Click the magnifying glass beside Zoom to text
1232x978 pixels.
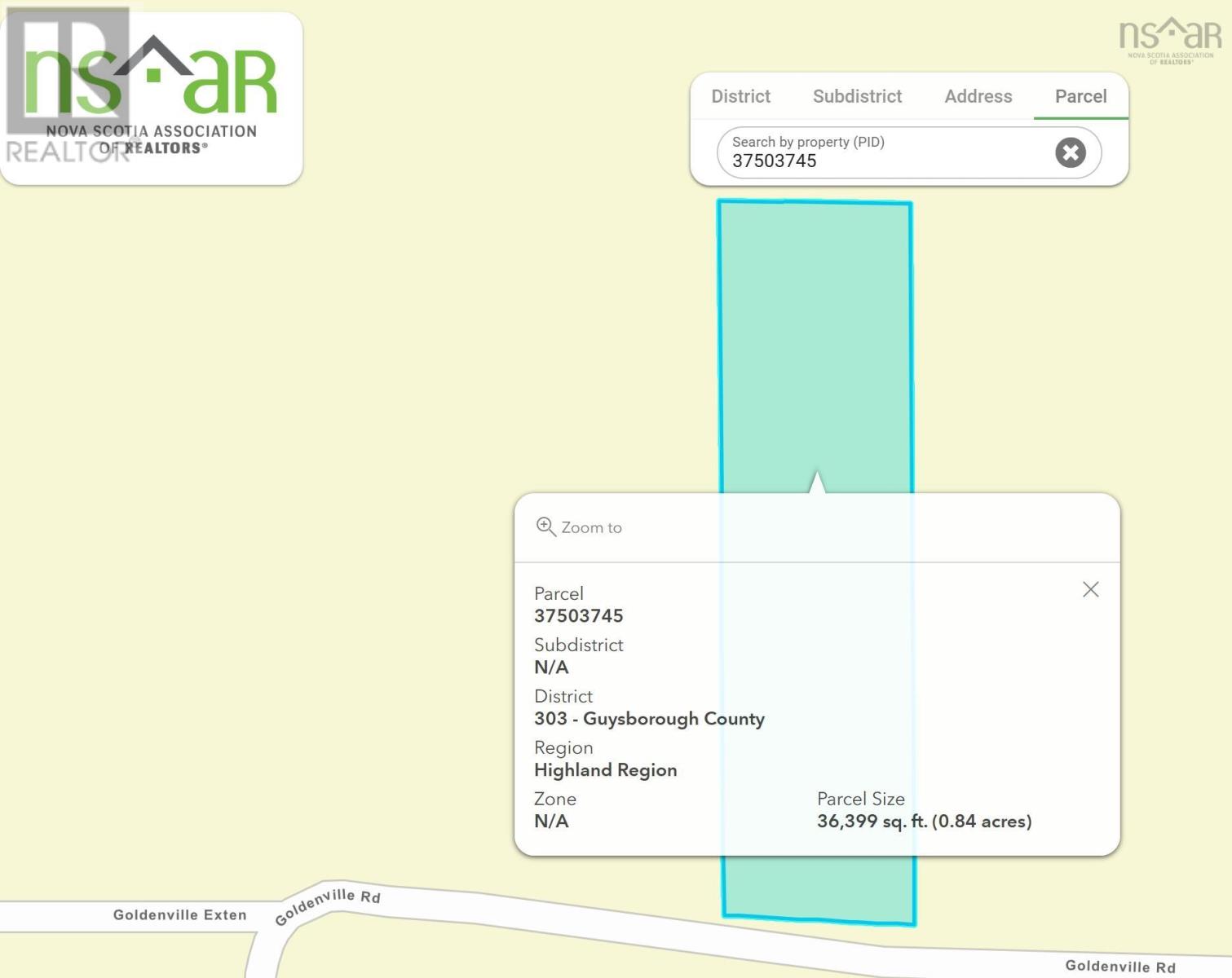tap(545, 526)
